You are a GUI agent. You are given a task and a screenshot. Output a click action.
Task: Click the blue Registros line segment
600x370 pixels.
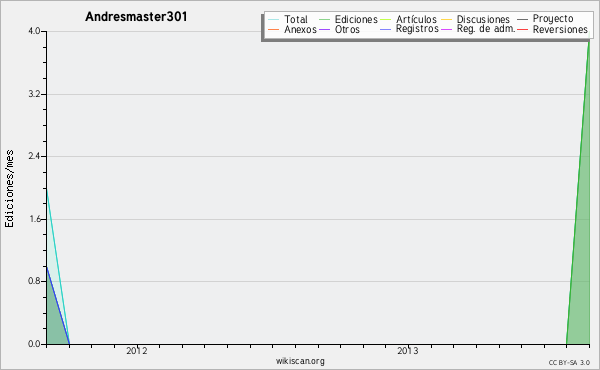pos(58,305)
